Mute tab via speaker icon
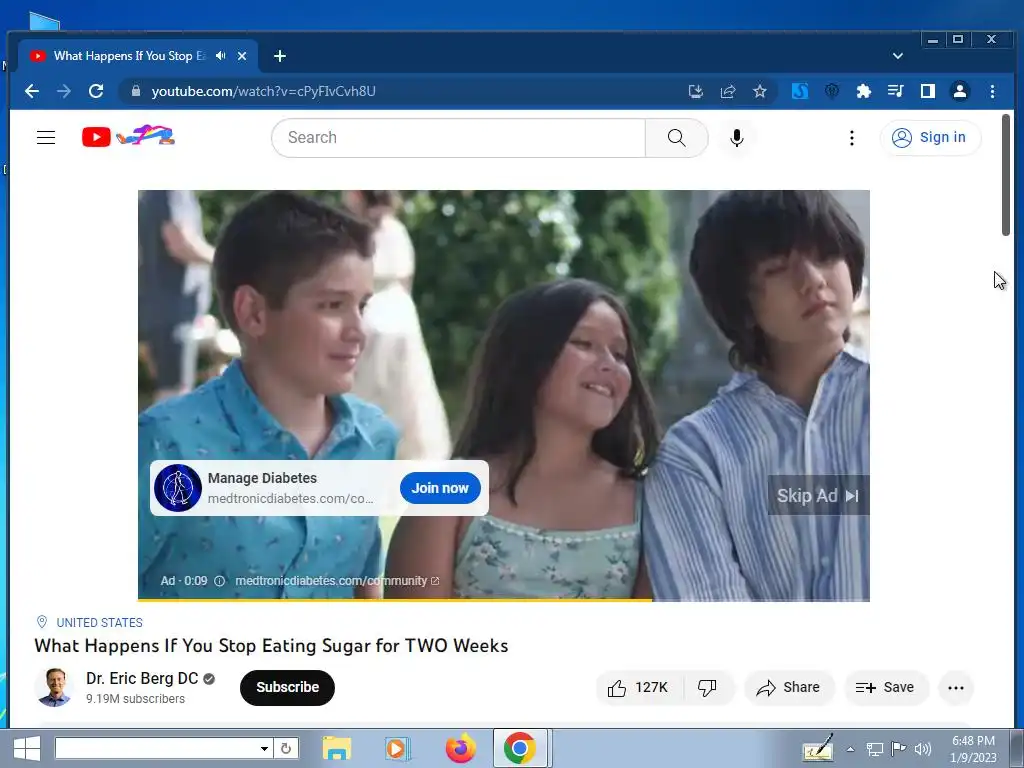This screenshot has width=1024, height=768. point(221,56)
